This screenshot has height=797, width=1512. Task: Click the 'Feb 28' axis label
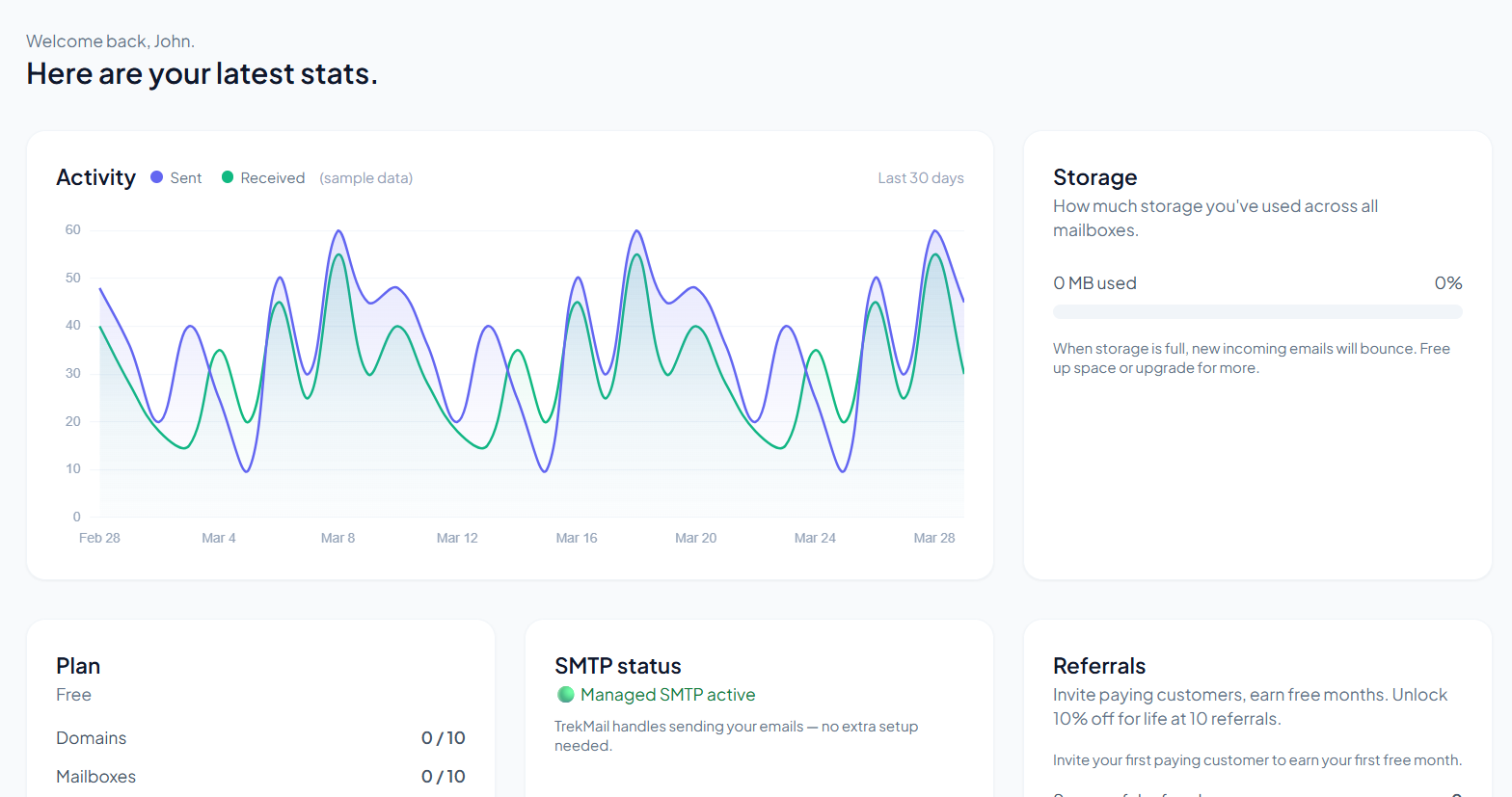coord(99,538)
